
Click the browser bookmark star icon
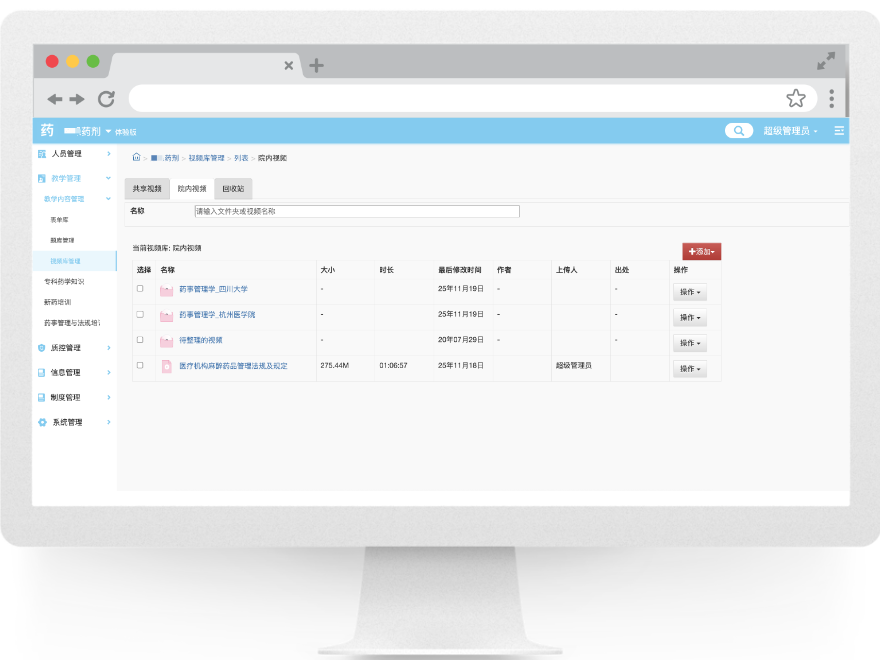point(795,98)
